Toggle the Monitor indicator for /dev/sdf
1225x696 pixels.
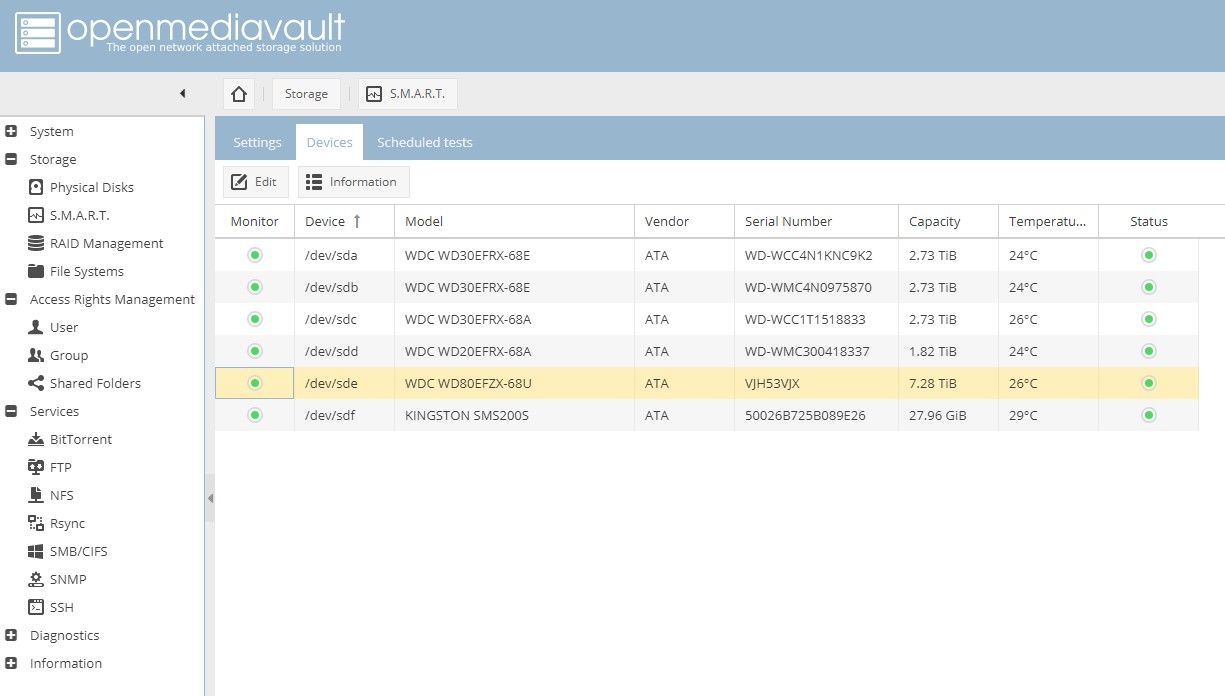tap(255, 415)
